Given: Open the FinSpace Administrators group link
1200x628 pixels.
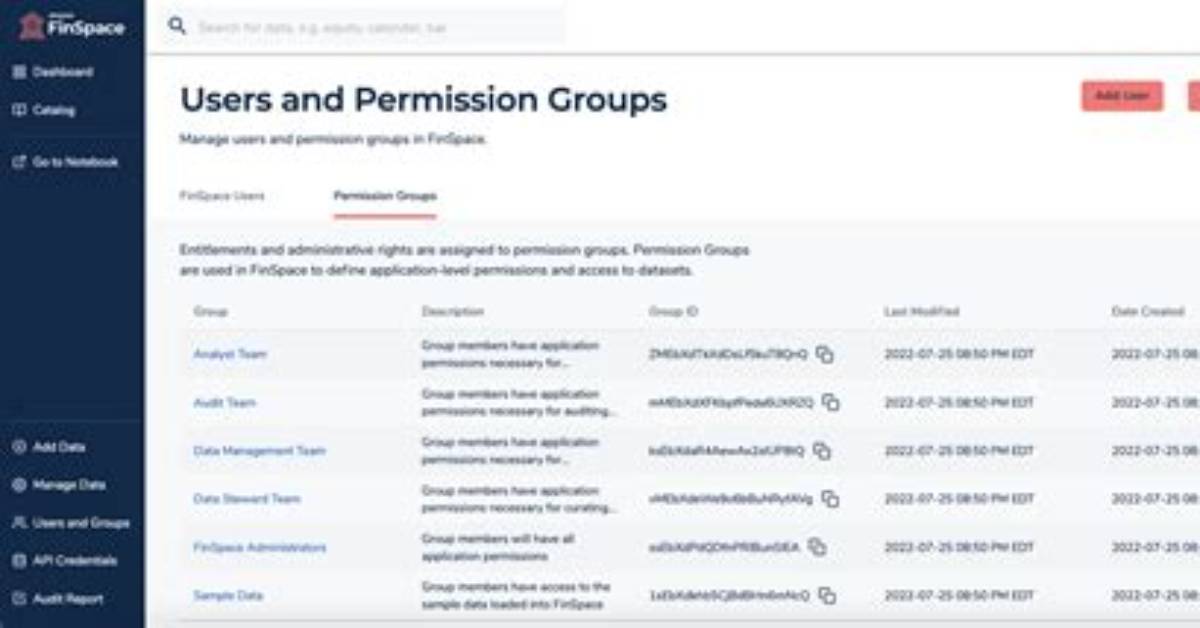Looking at the screenshot, I should 260,547.
